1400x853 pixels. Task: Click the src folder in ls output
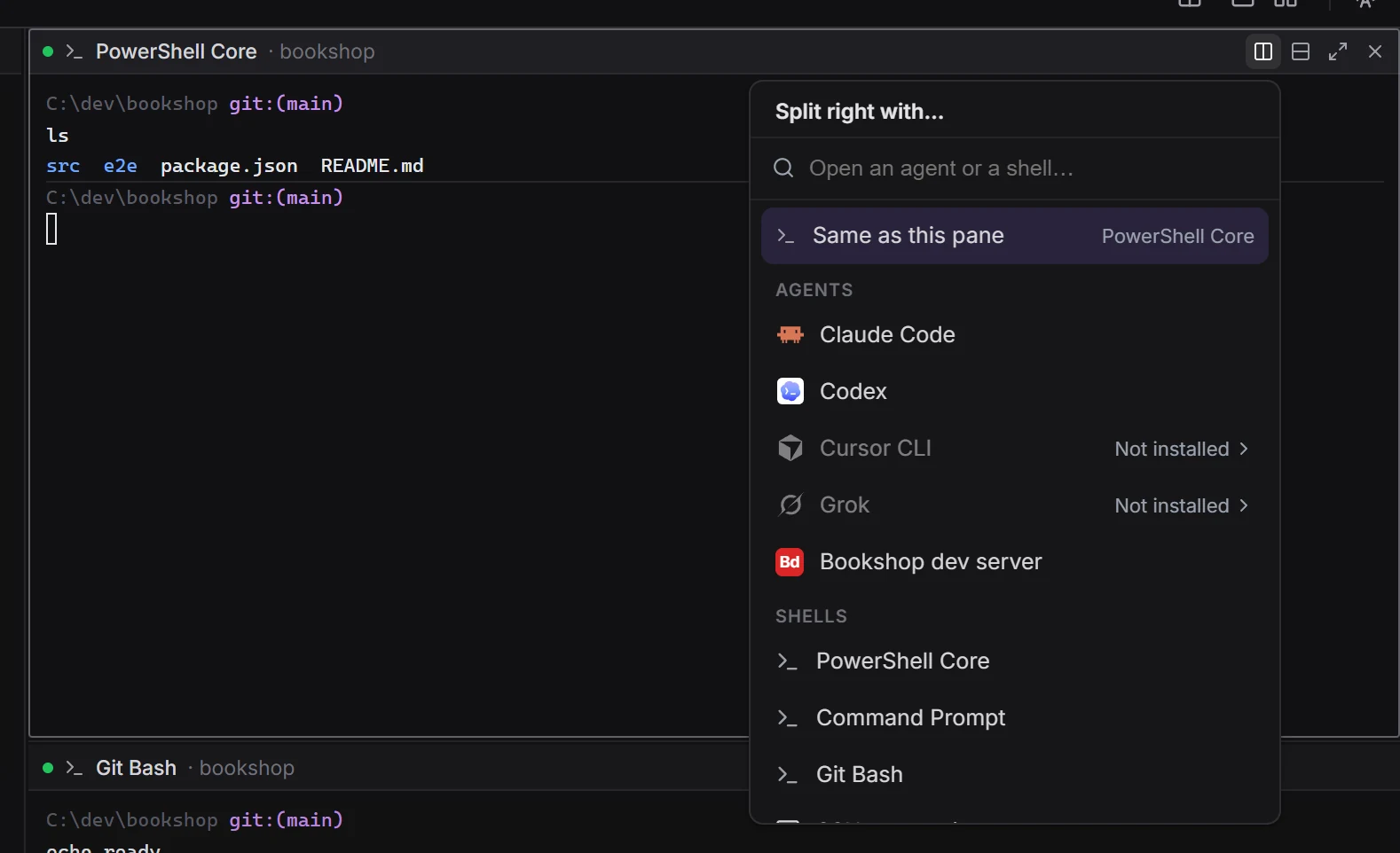pos(63,166)
